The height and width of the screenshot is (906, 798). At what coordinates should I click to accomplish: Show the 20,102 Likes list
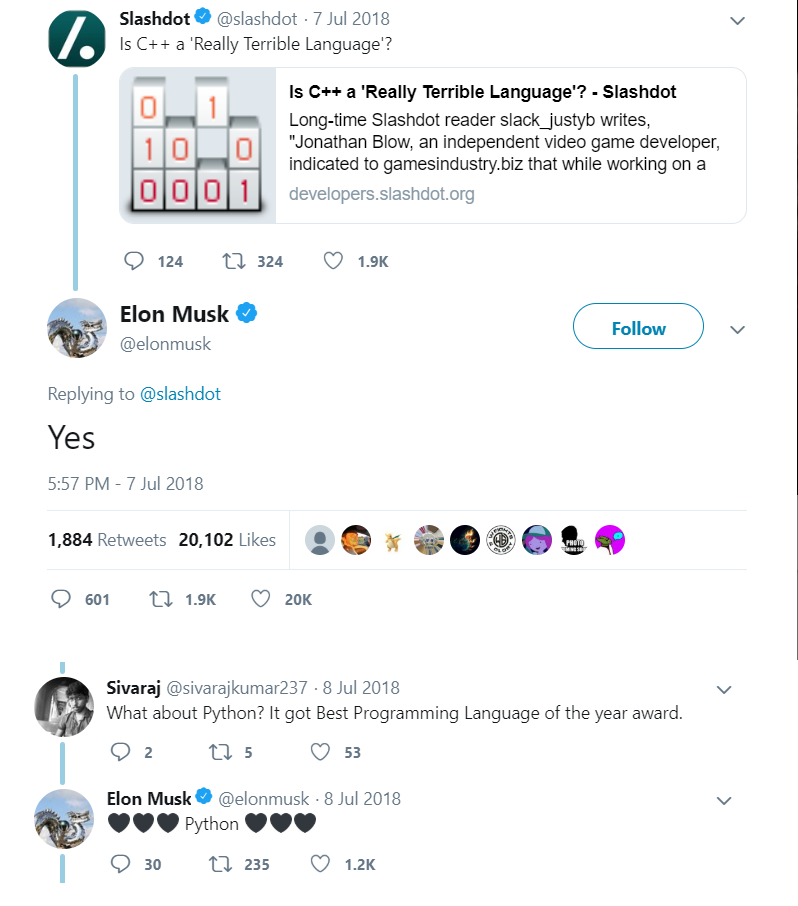coord(227,540)
